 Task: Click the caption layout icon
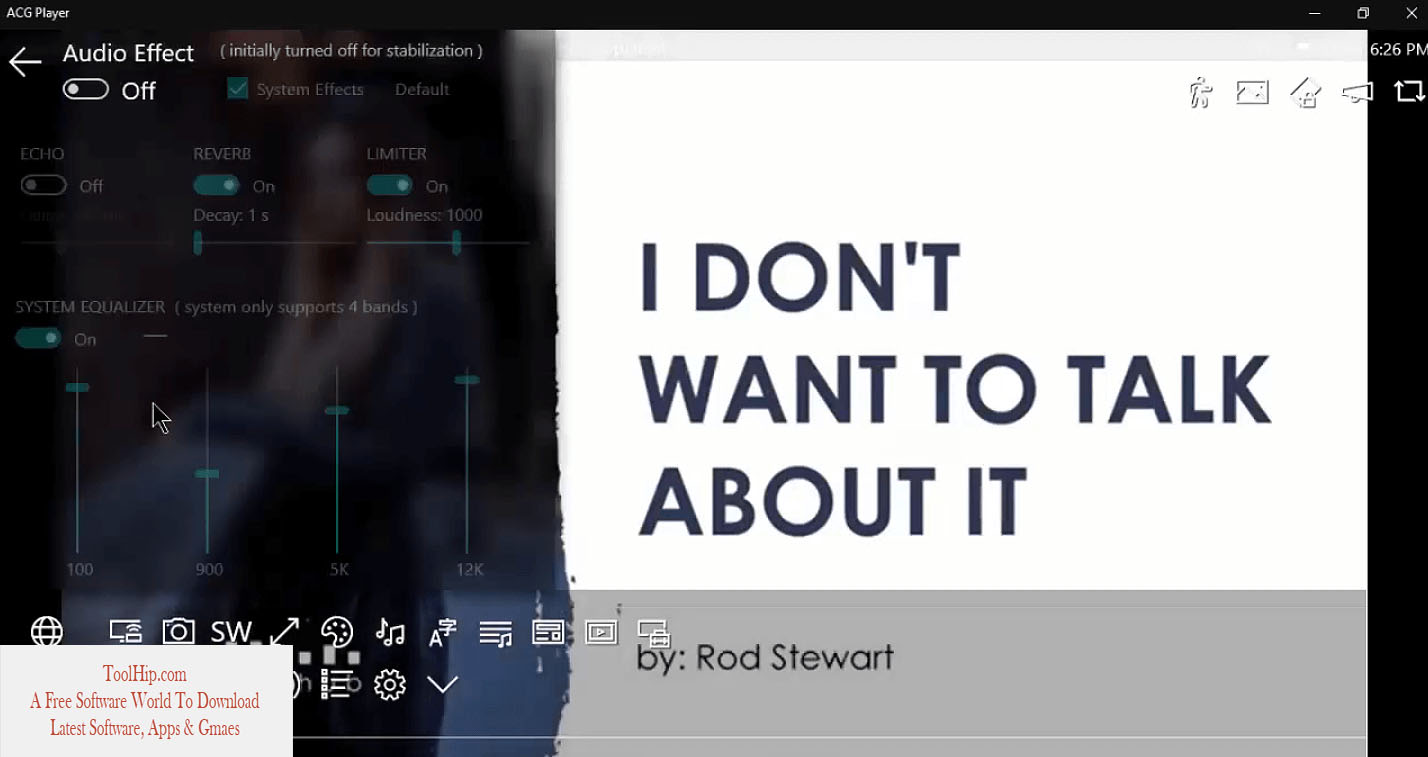(x=548, y=632)
